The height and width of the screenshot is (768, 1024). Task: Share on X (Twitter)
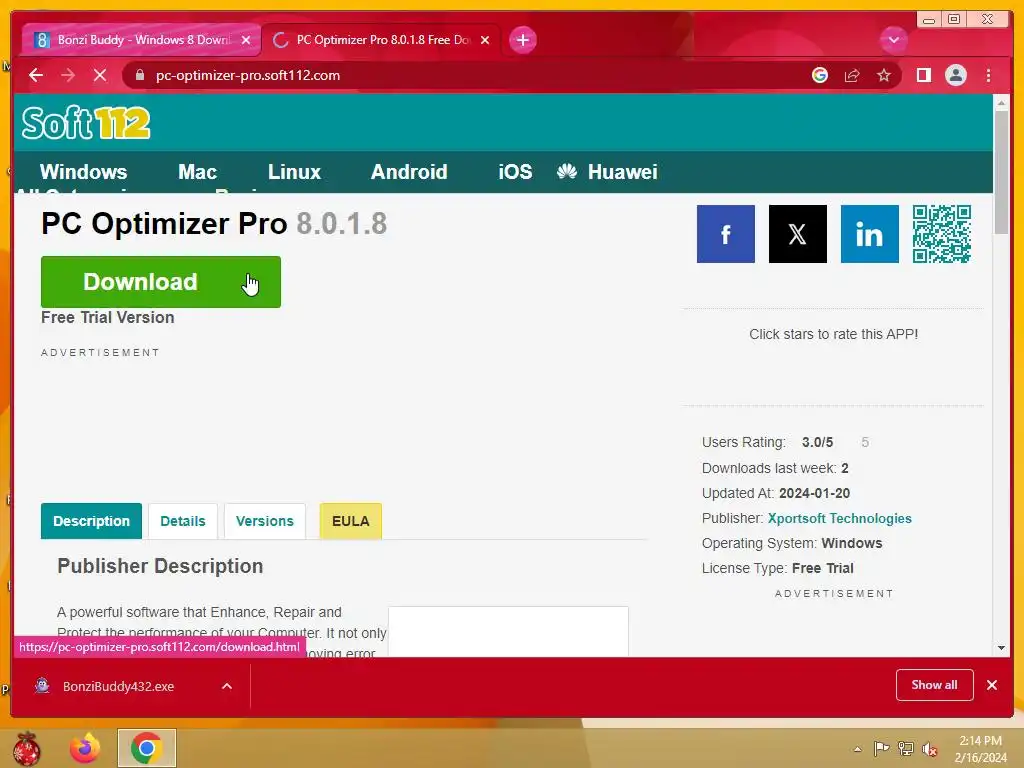pyautogui.click(x=797, y=234)
